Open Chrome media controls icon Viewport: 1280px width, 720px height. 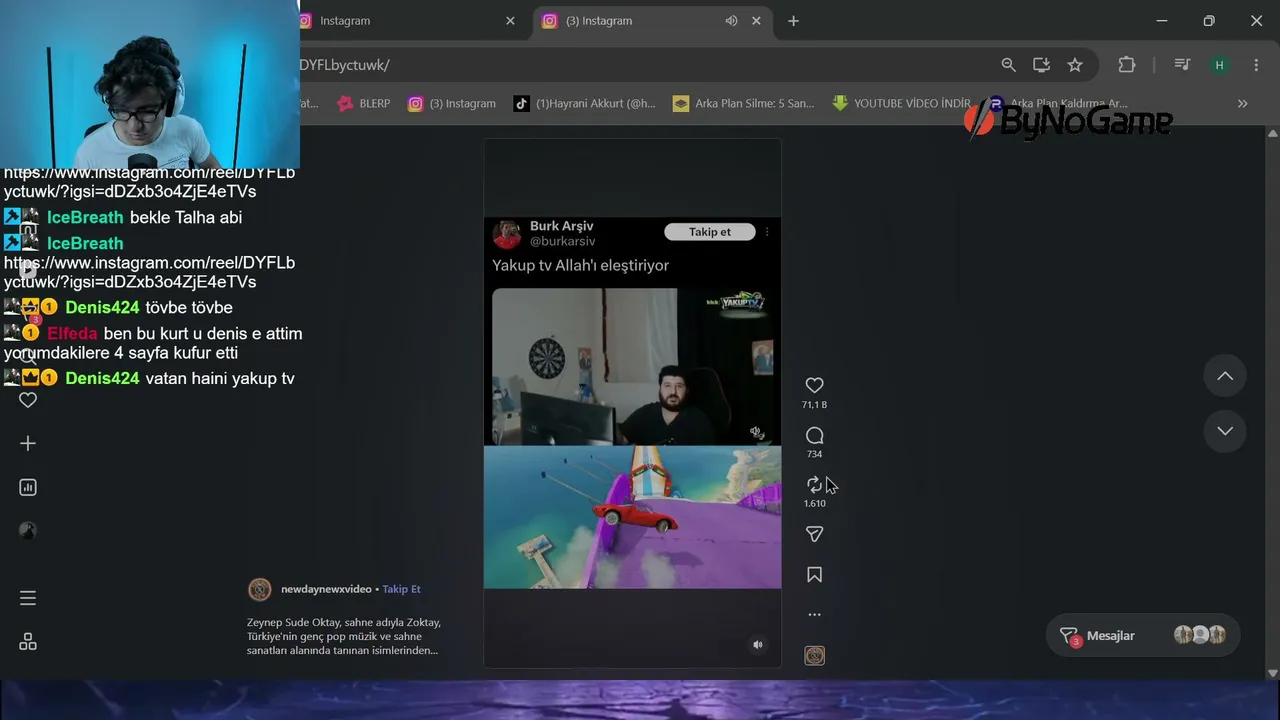(x=1182, y=65)
